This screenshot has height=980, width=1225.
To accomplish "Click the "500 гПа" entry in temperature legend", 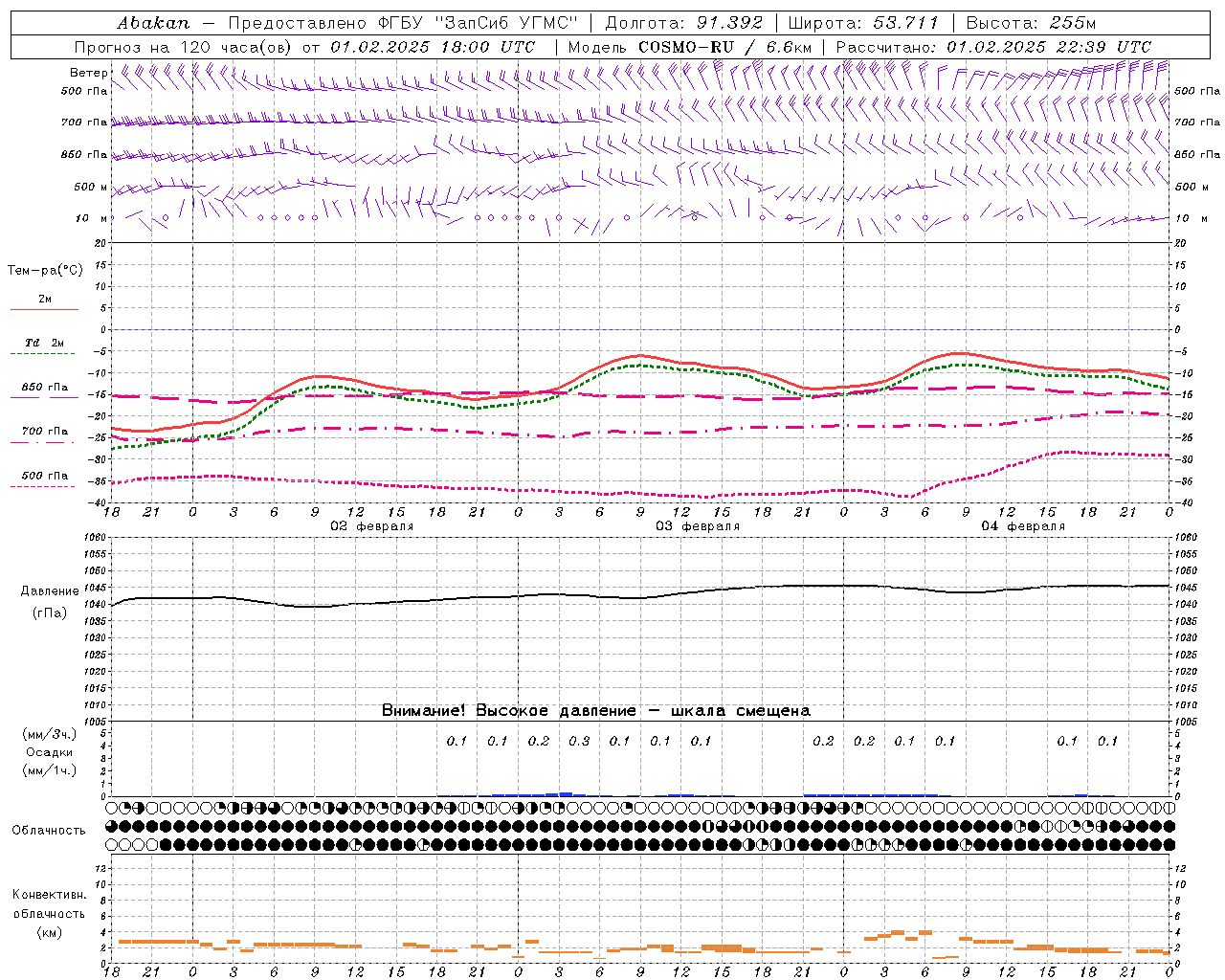I will pyautogui.click(x=45, y=476).
